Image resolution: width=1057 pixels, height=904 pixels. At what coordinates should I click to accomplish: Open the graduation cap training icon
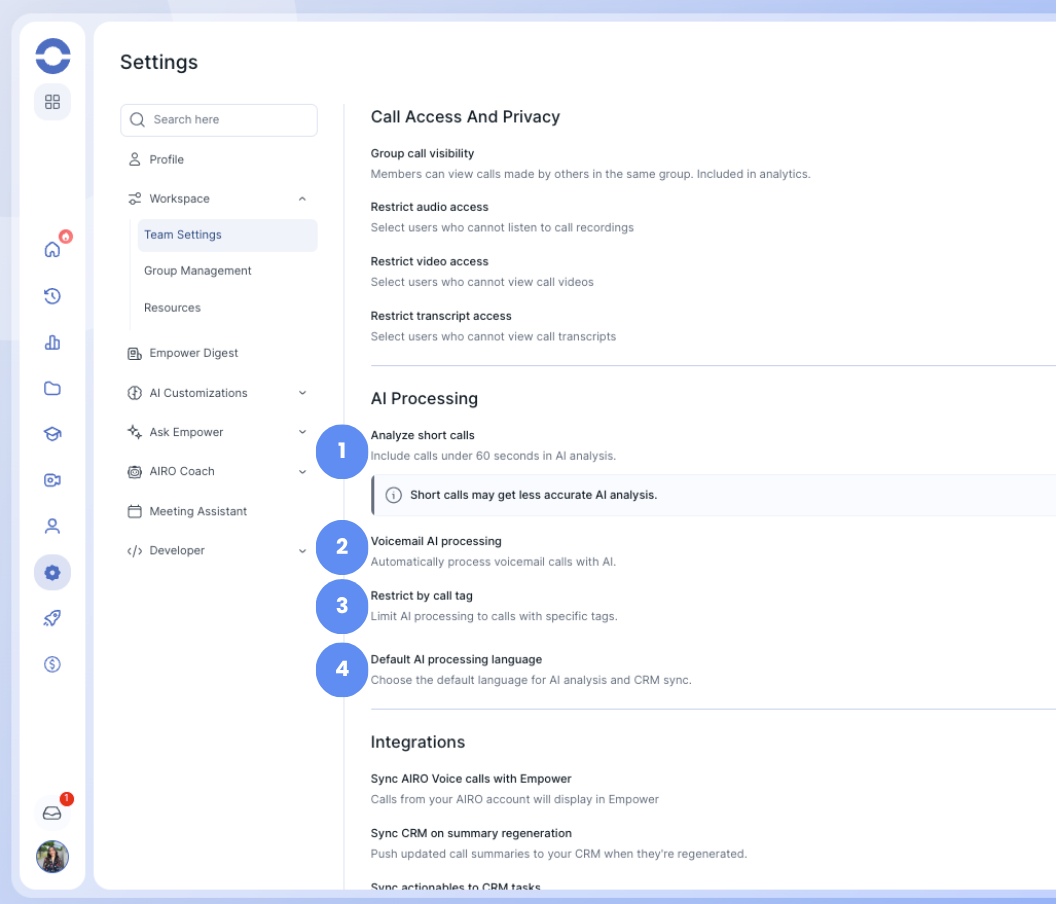coord(53,434)
